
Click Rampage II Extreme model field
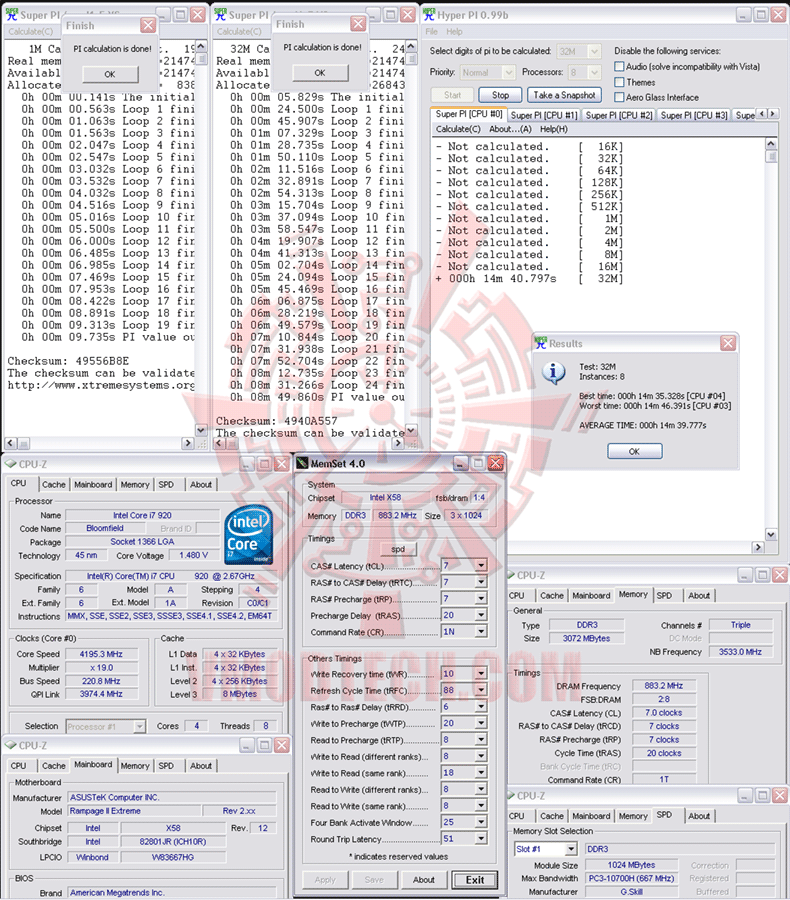(x=134, y=811)
